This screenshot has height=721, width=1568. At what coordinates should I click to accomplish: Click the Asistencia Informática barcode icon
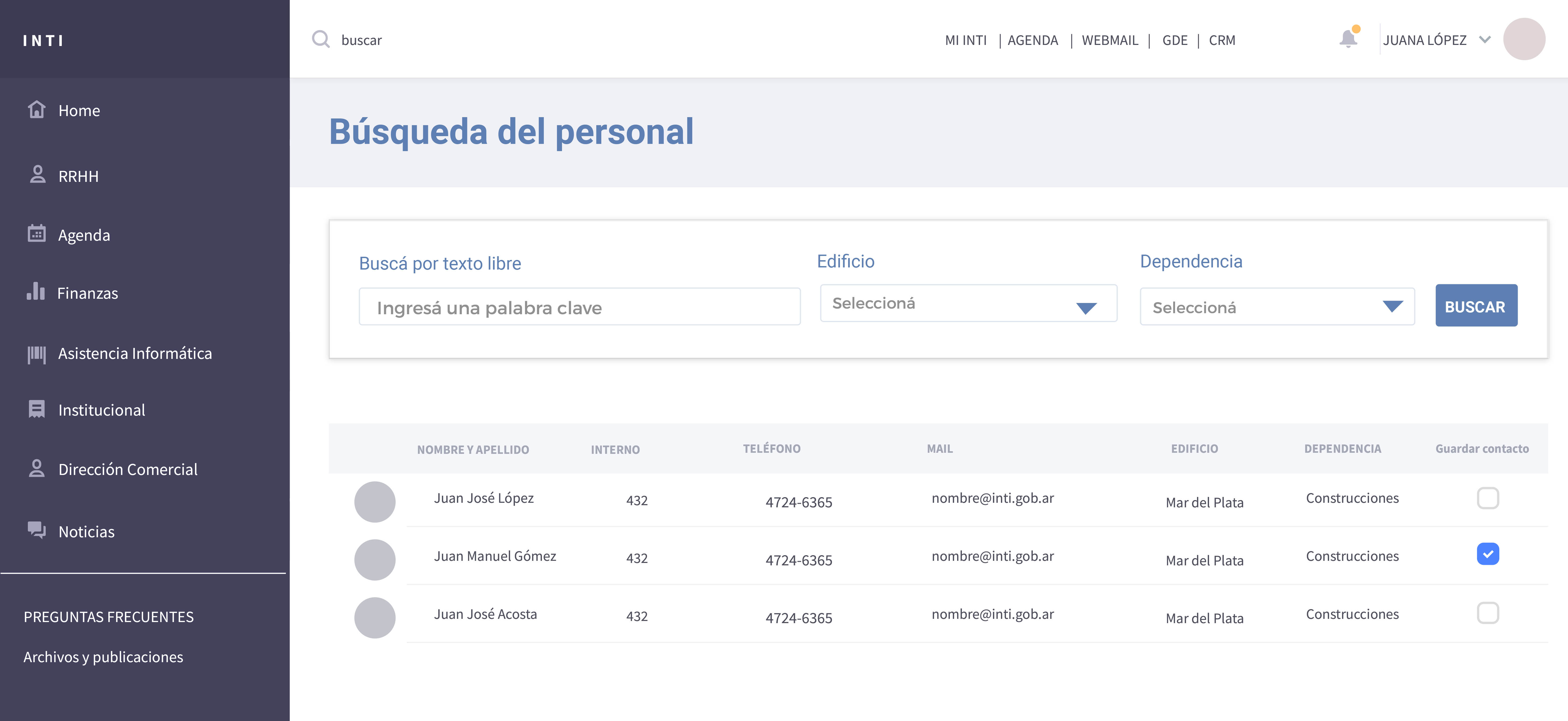point(37,354)
